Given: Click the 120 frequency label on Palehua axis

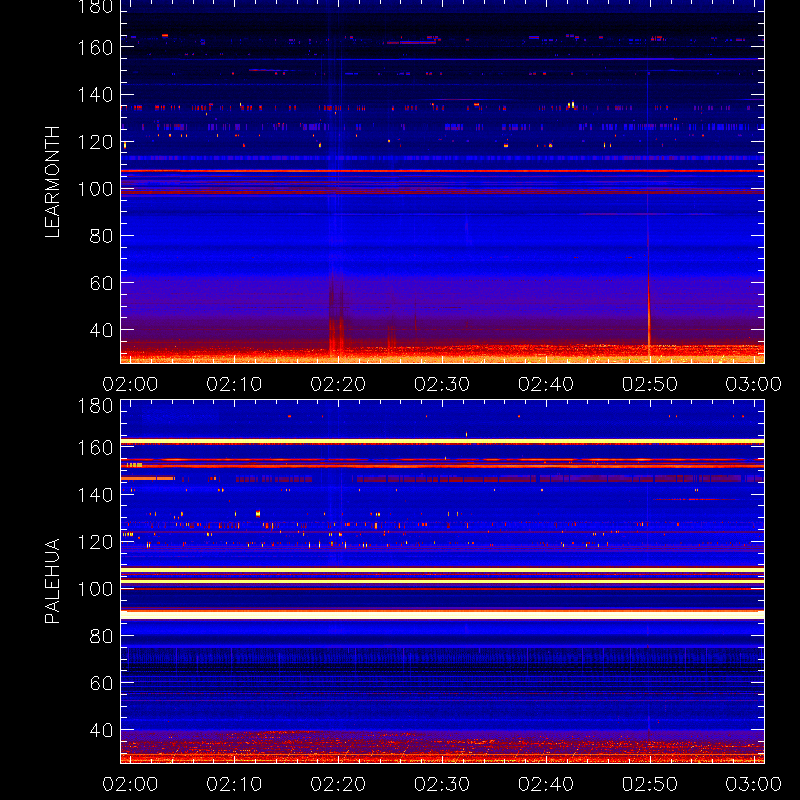Looking at the screenshot, I should point(95,542).
